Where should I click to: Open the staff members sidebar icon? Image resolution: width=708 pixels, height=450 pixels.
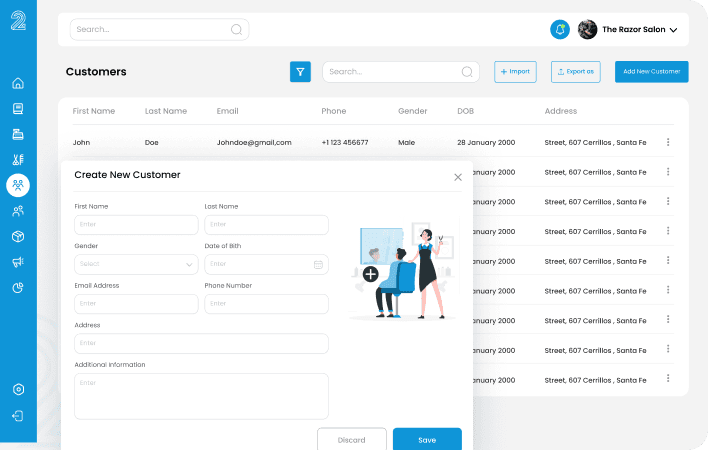(18, 211)
